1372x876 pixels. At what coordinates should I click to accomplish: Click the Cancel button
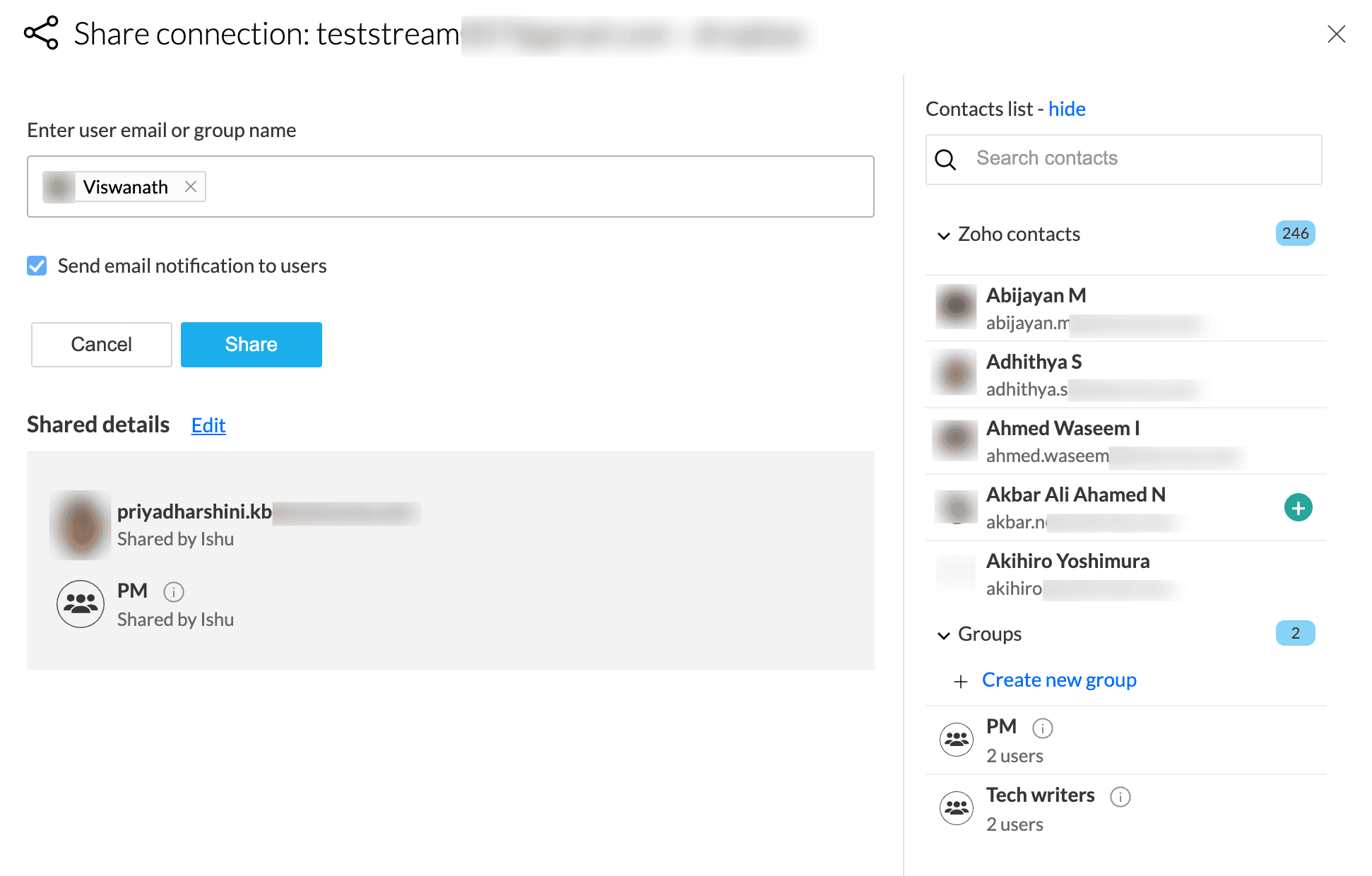coord(101,344)
